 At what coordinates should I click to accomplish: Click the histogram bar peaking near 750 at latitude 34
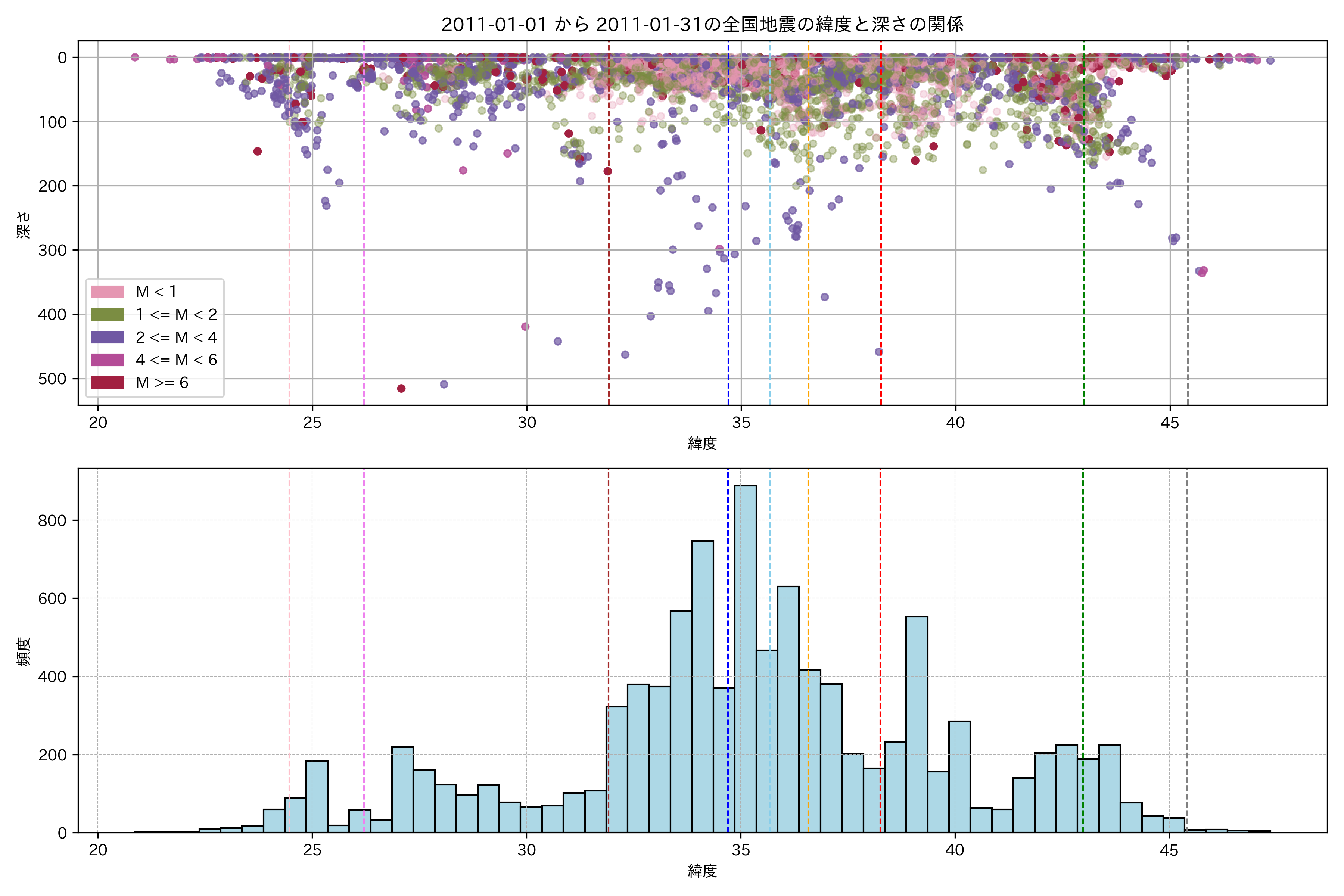click(702, 686)
